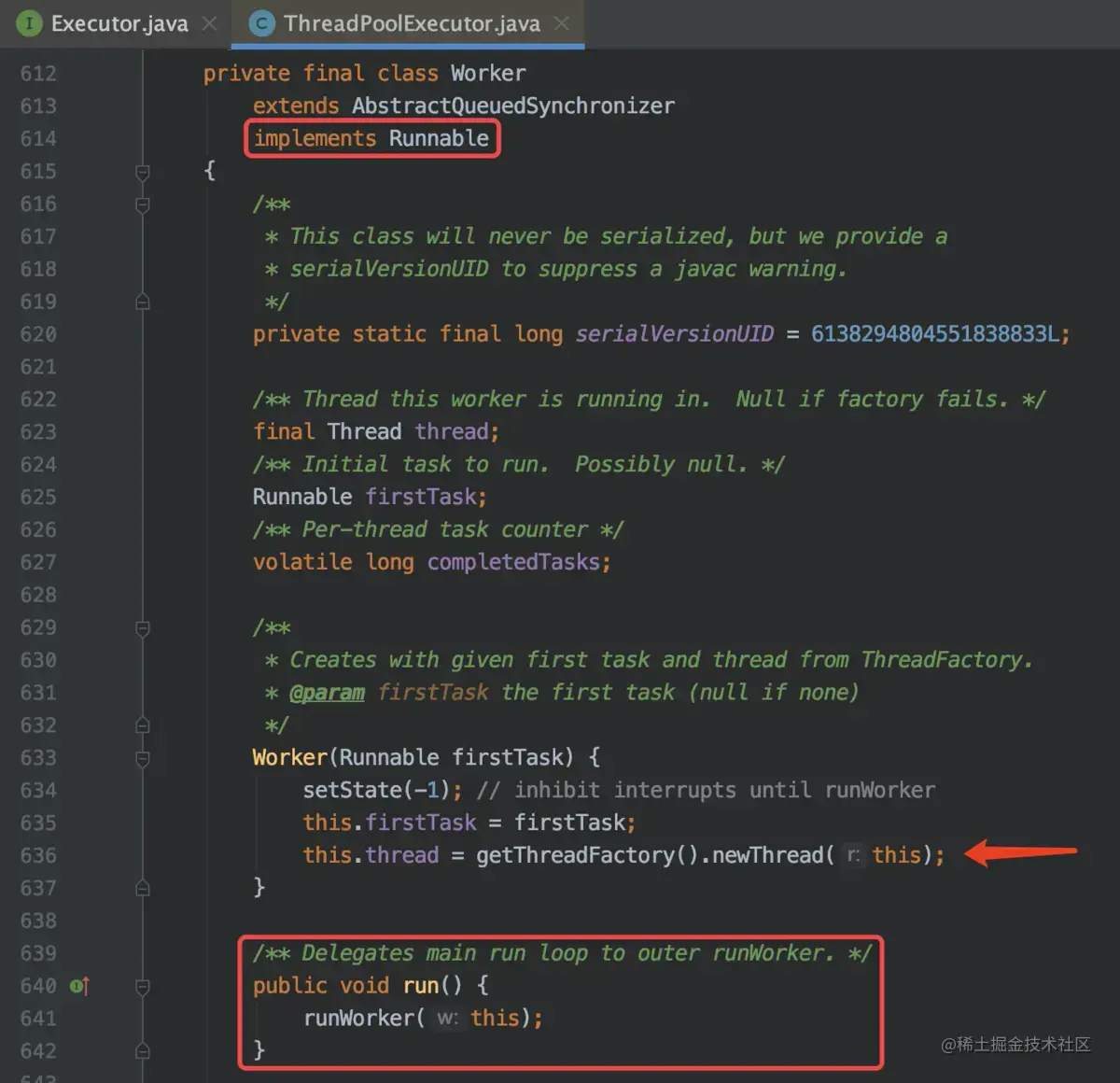Click the volatile keyword on line 627
Screen dimensions: 1120x1083
click(x=302, y=562)
